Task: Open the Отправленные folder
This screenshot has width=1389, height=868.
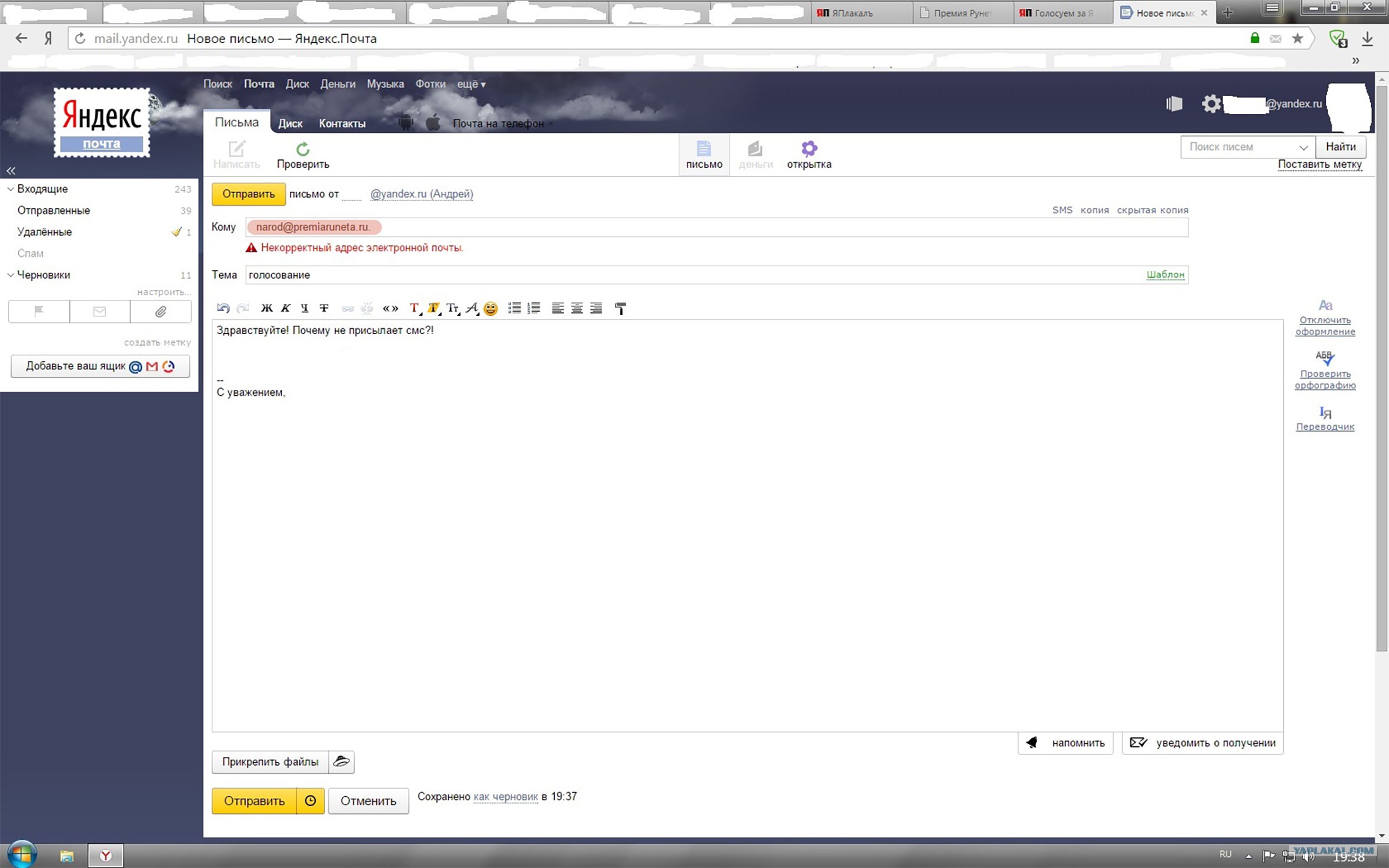Action: [x=54, y=211]
